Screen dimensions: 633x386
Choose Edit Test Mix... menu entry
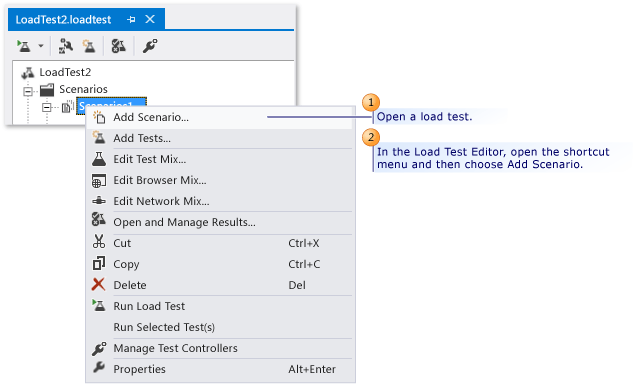(x=220, y=159)
